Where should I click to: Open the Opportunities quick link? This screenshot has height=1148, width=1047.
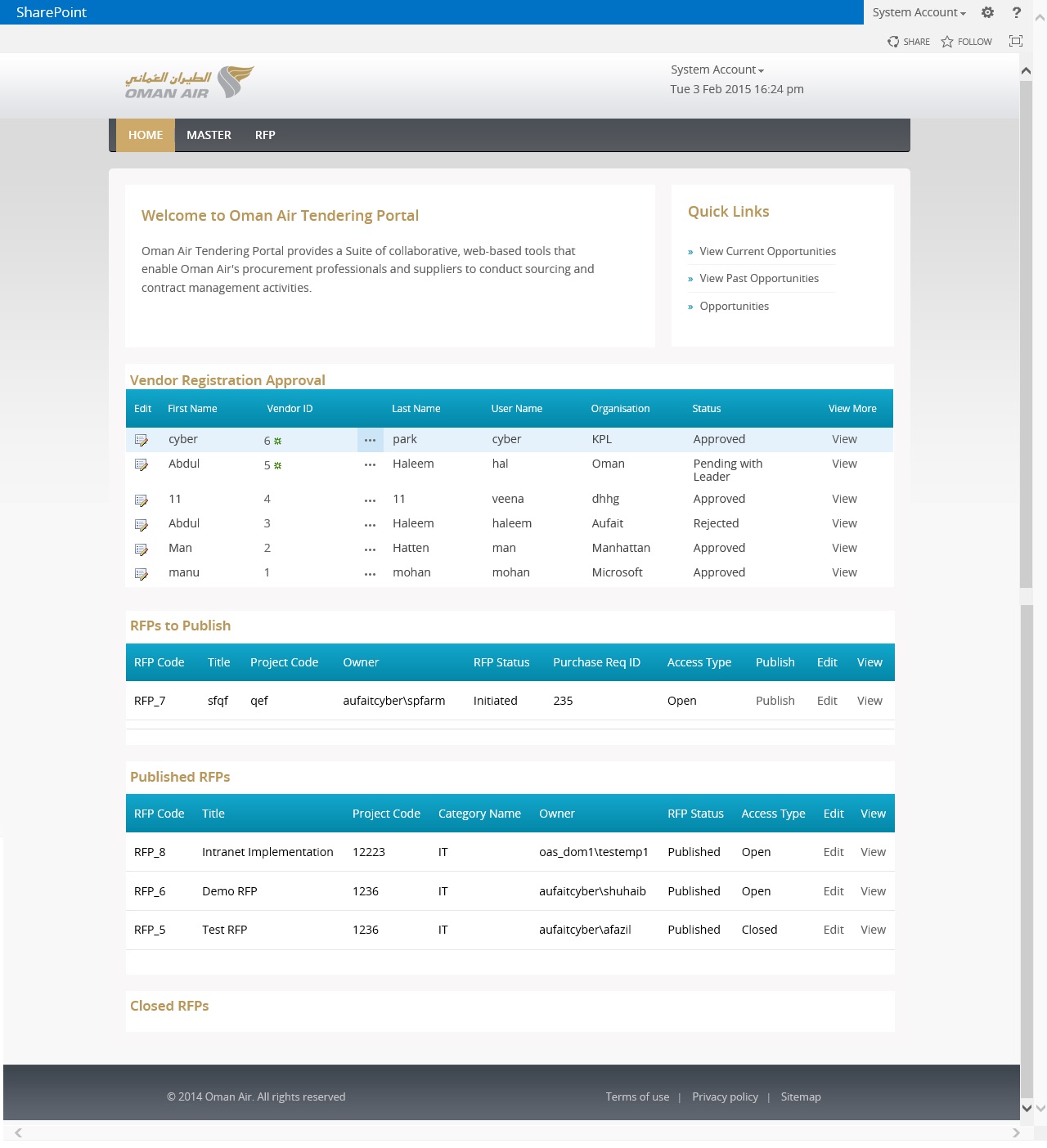(734, 306)
